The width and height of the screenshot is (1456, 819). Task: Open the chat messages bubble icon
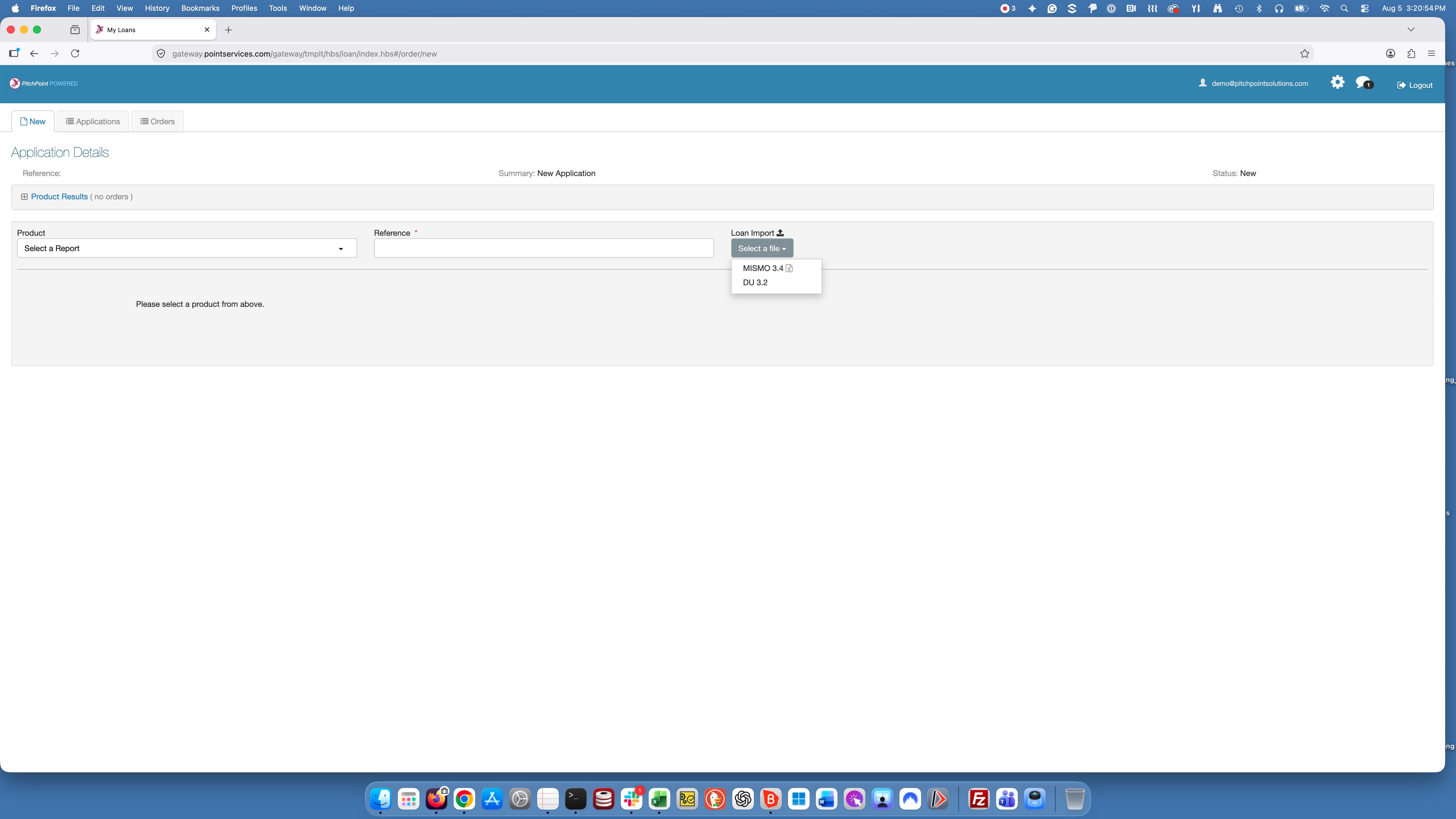(1364, 82)
